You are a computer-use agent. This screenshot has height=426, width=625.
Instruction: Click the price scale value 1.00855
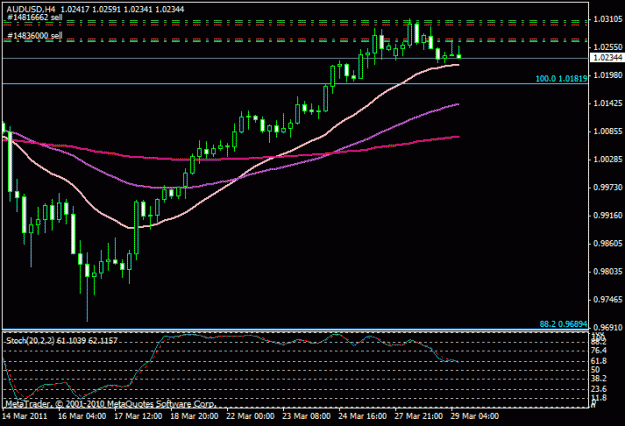click(608, 131)
